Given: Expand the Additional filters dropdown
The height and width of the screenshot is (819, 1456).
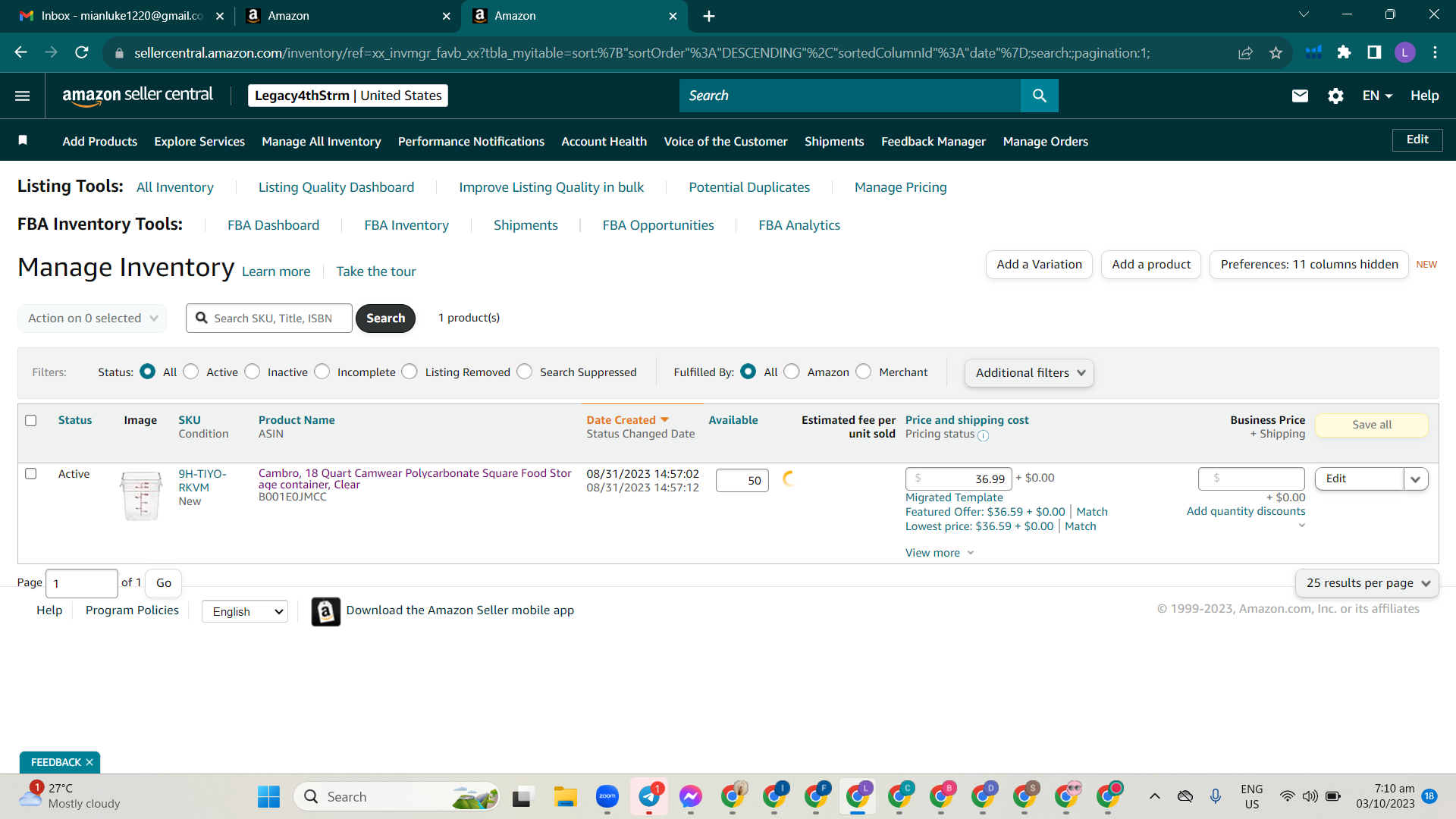Looking at the screenshot, I should [1029, 373].
